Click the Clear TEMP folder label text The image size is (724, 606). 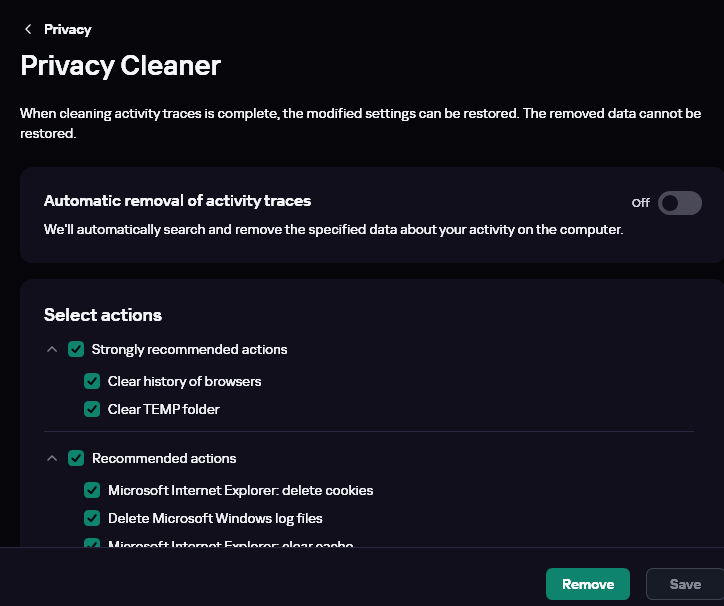point(163,409)
